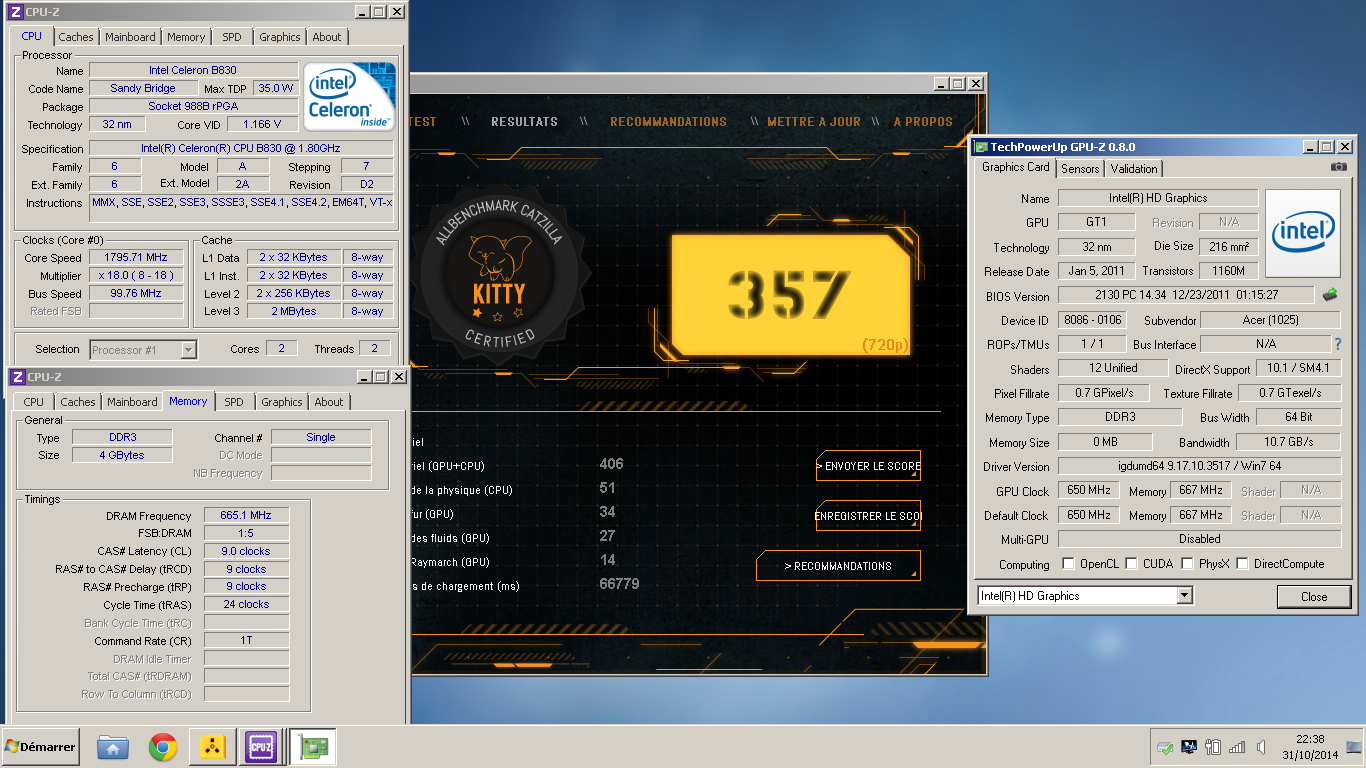Viewport: 1366px width, 768px height.
Task: Click the CPU-Z title bar icon of top window
Action: coord(15,12)
